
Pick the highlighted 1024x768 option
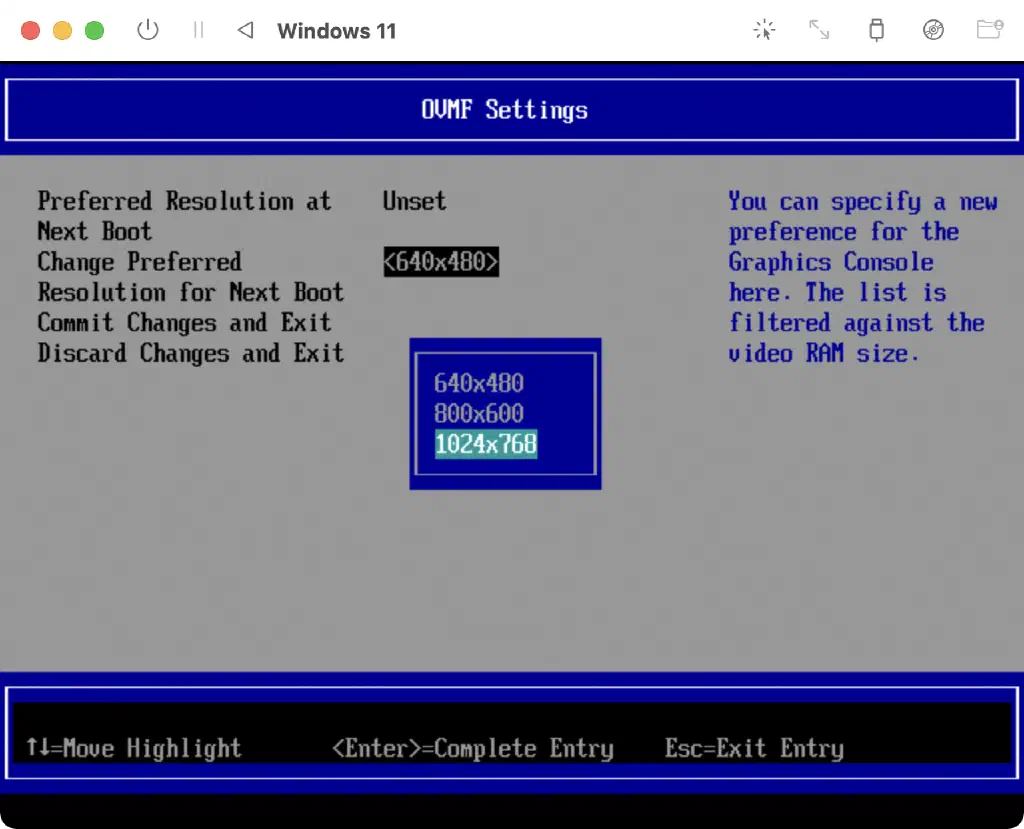point(486,444)
